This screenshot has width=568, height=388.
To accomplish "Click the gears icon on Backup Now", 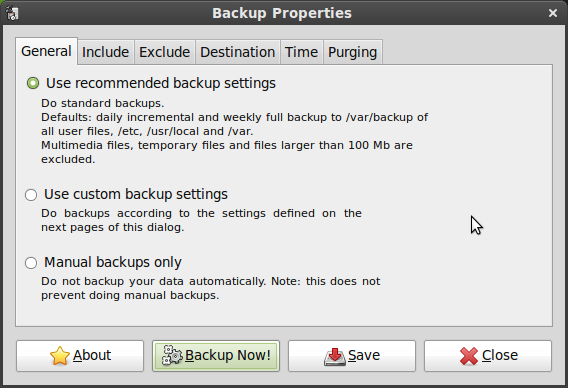I will 172,355.
